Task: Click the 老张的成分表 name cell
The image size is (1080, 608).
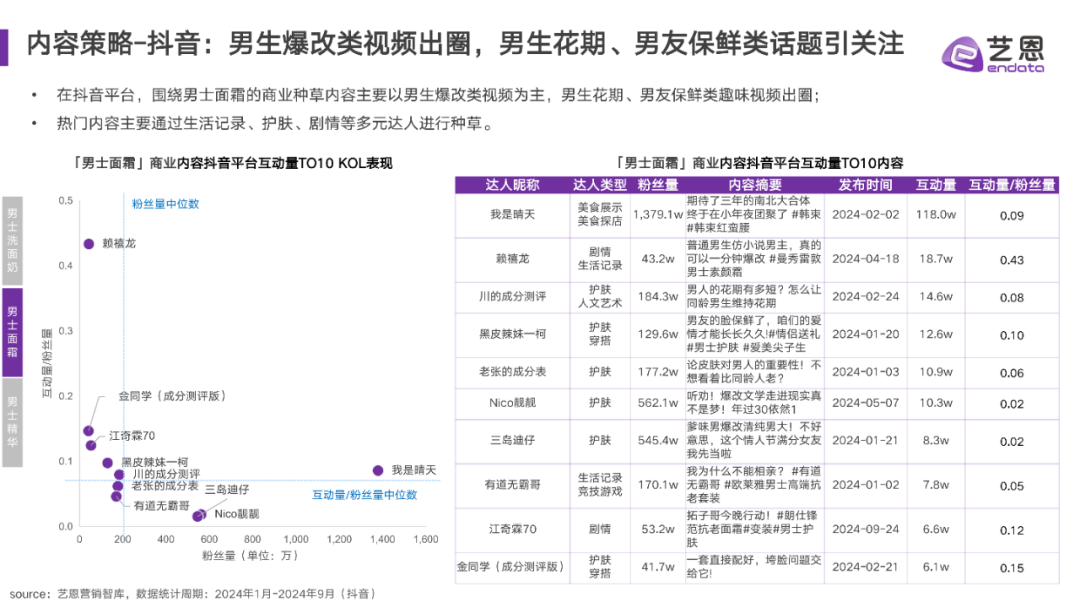Action: pos(512,372)
